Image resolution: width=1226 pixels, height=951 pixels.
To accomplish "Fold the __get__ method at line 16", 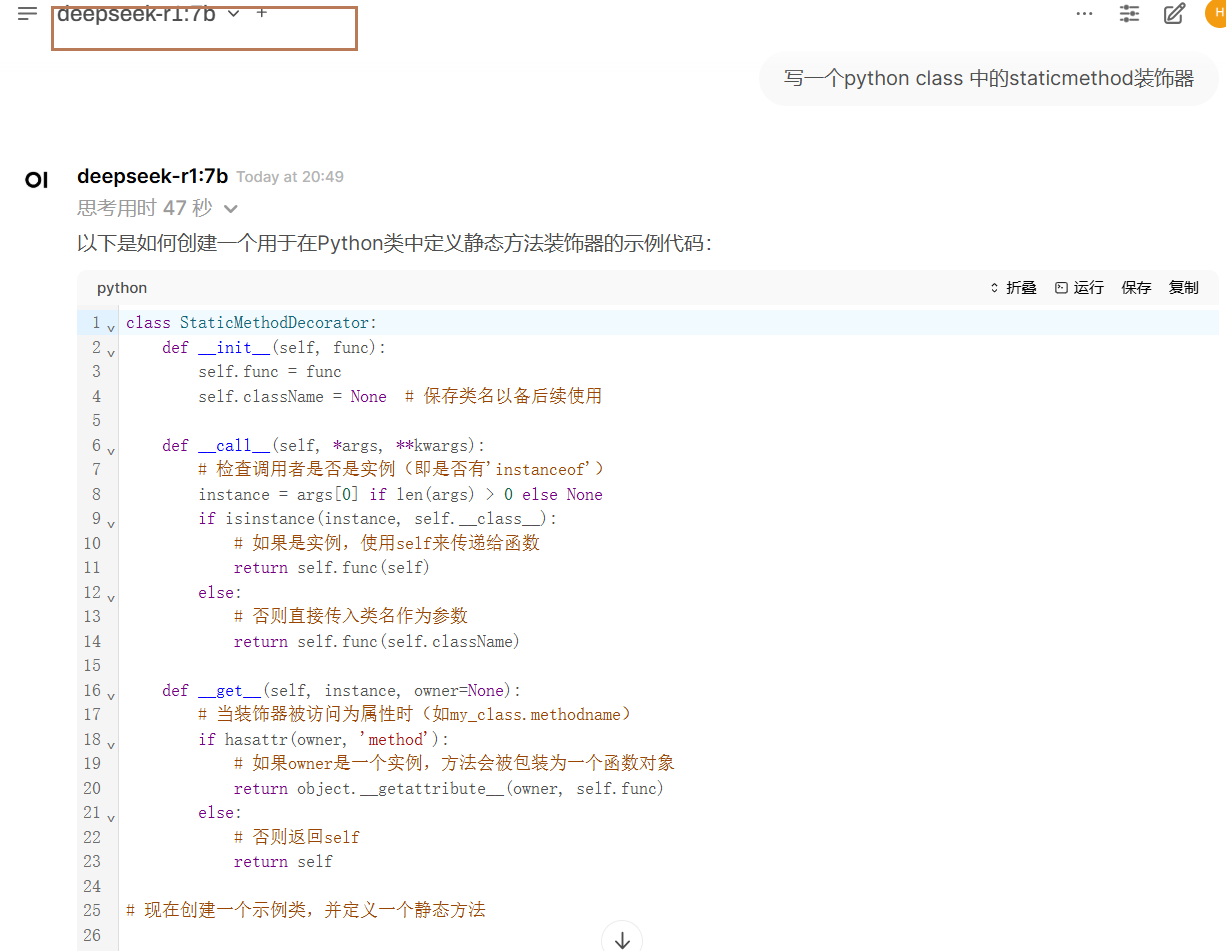I will pos(111,695).
